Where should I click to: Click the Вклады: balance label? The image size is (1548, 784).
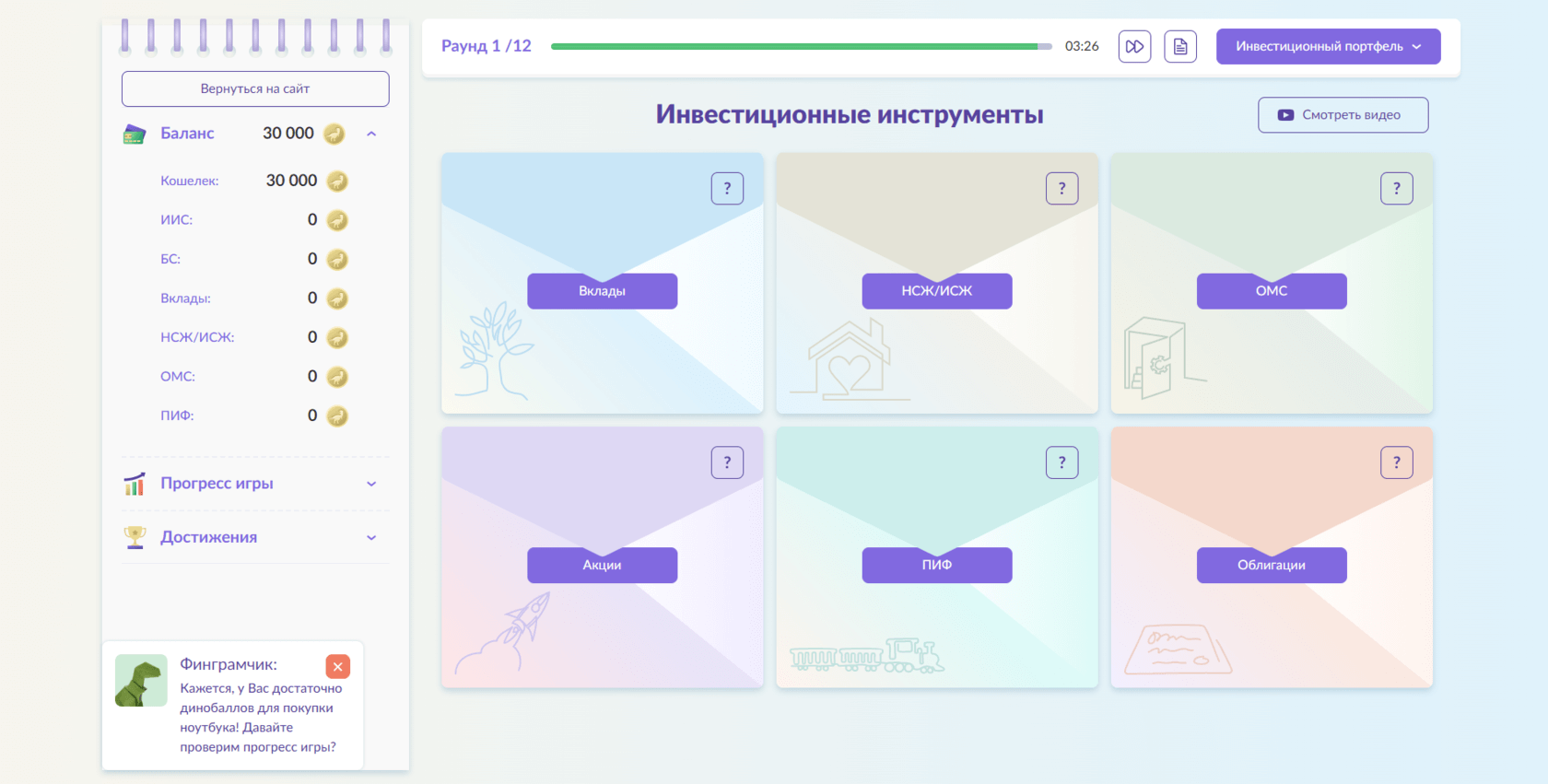(x=185, y=298)
